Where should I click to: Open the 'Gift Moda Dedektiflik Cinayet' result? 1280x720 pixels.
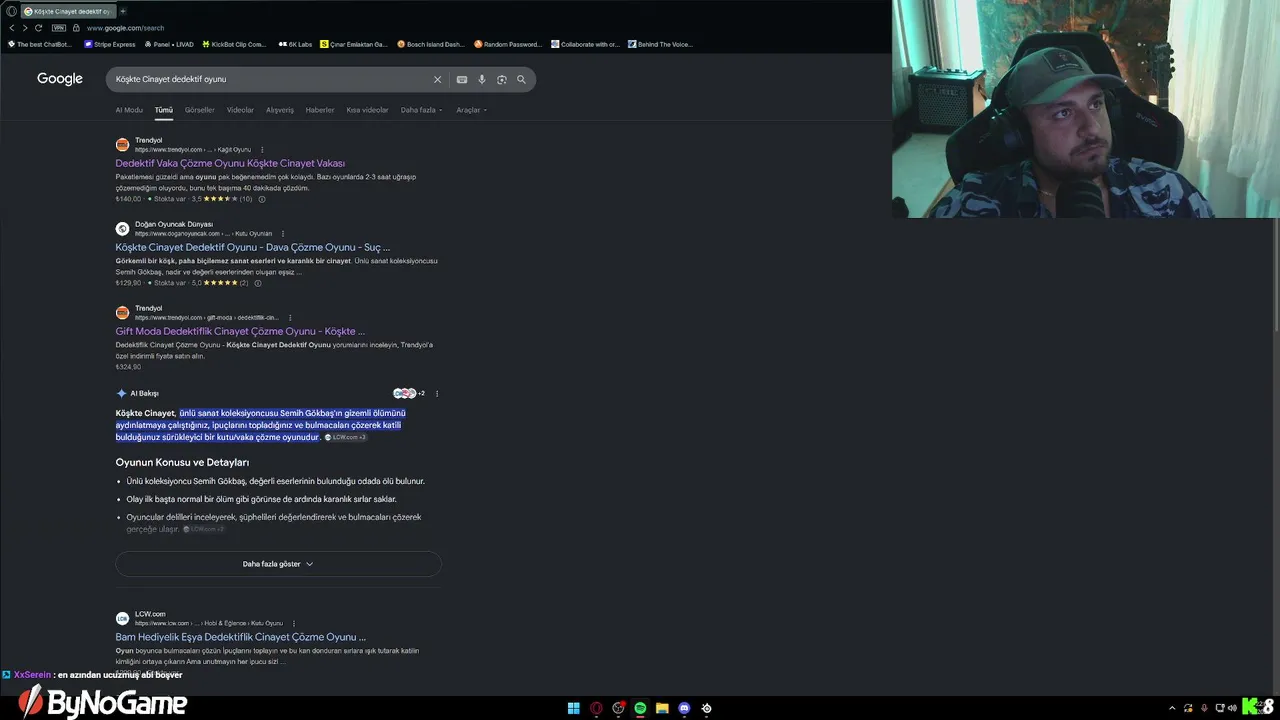240,331
